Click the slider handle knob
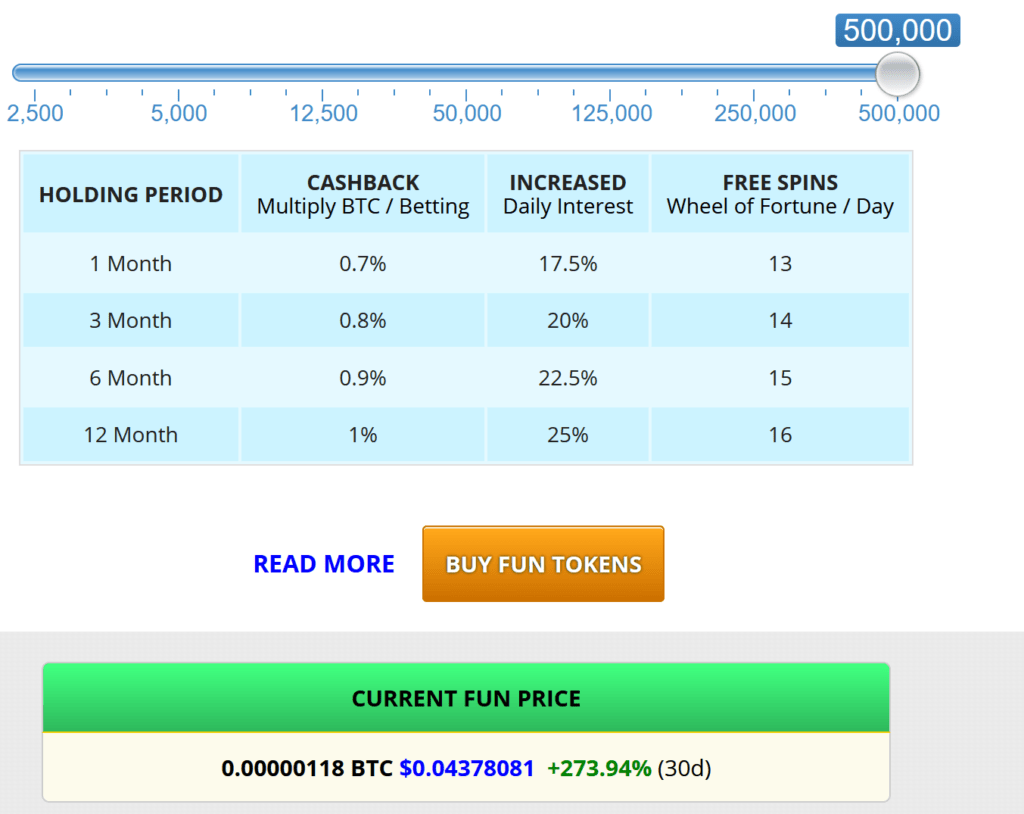The image size is (1024, 814). pyautogui.click(x=897, y=73)
